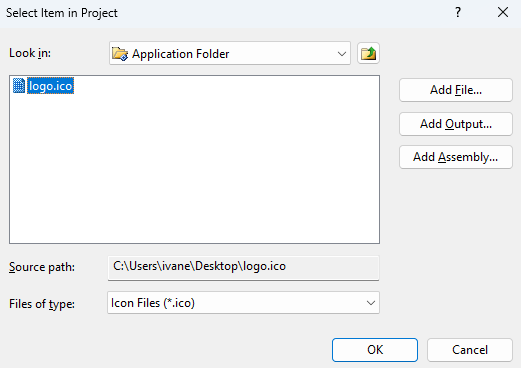Click the logo.ico file icon

(19, 86)
